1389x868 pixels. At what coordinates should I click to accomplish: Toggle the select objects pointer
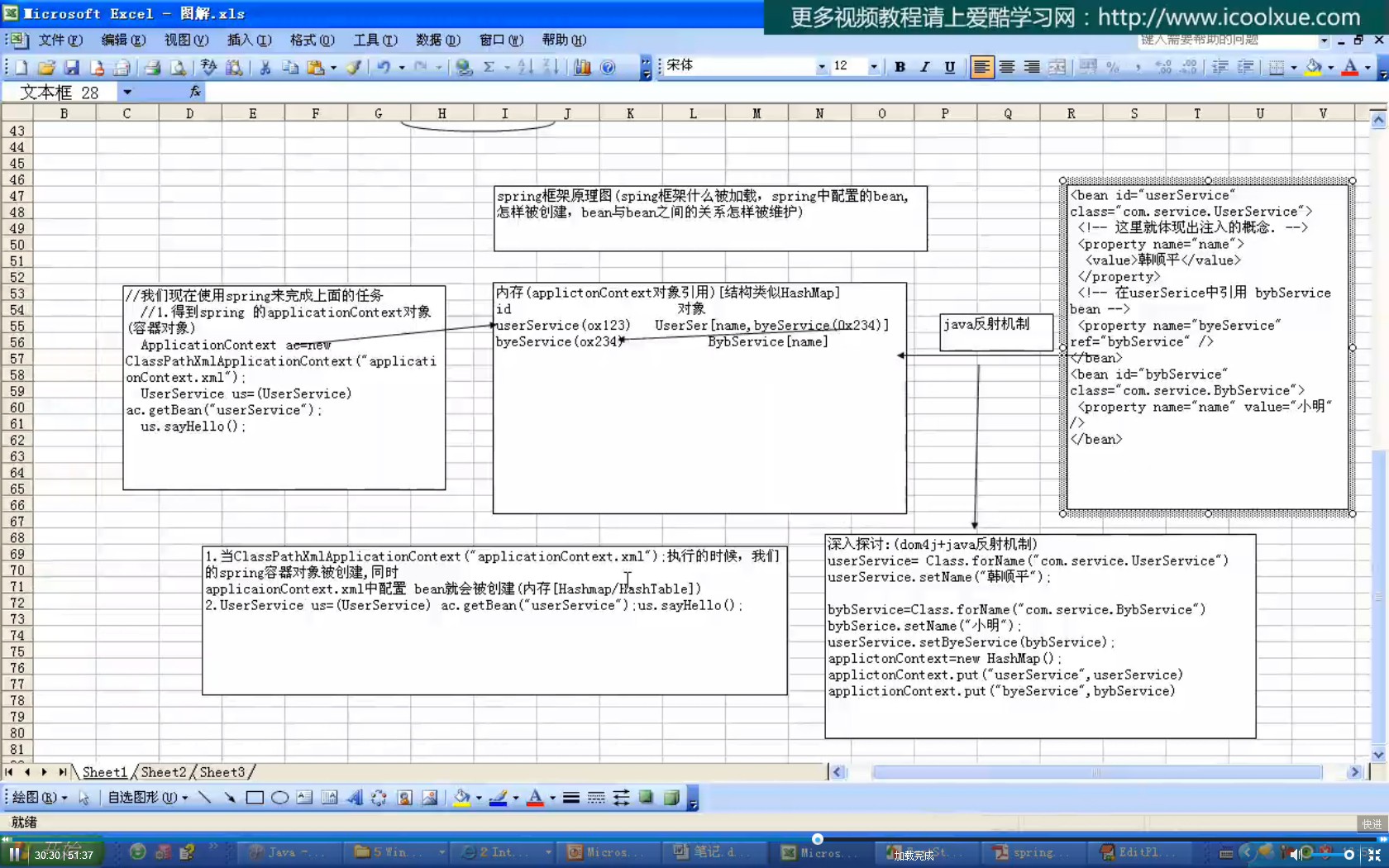point(84,798)
